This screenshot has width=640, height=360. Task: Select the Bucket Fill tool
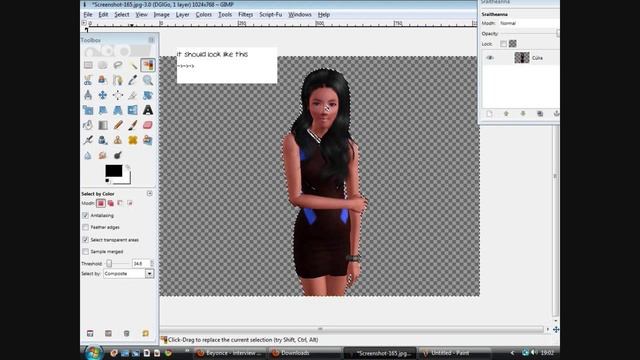[88, 125]
